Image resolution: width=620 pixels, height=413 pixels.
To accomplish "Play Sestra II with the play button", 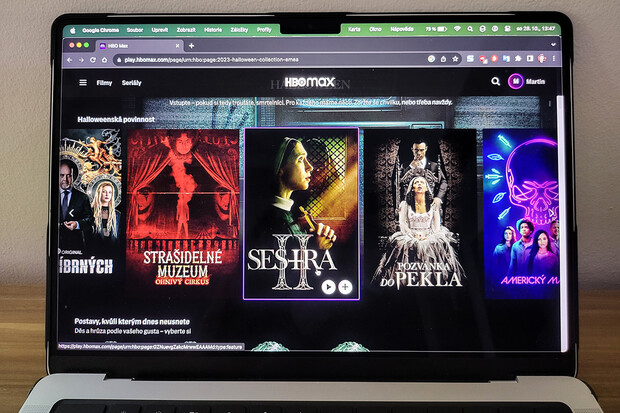I will [x=328, y=287].
